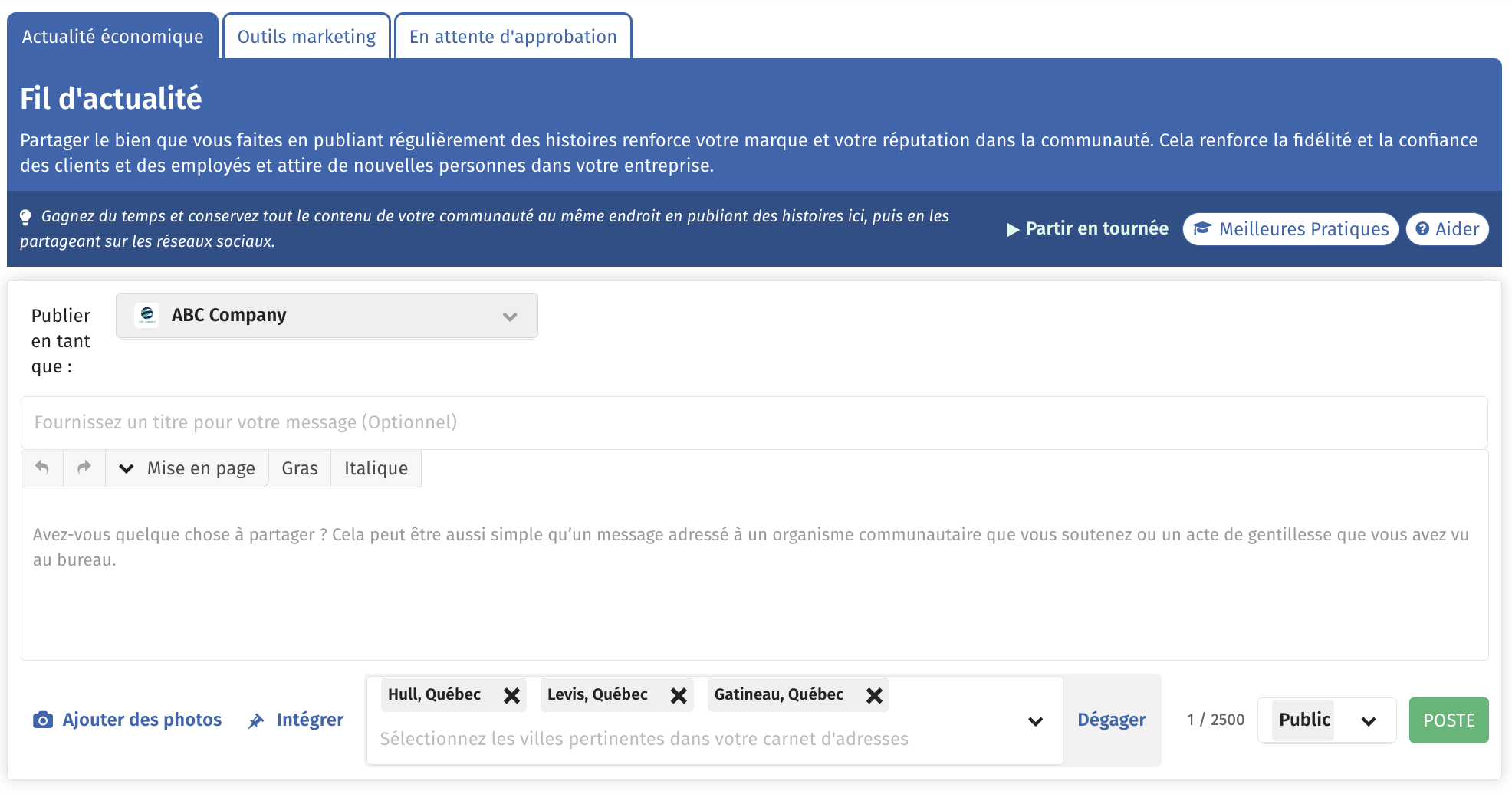Click the pin icon beside Intégrer
This screenshot has width=1512, height=794.
pos(256,720)
